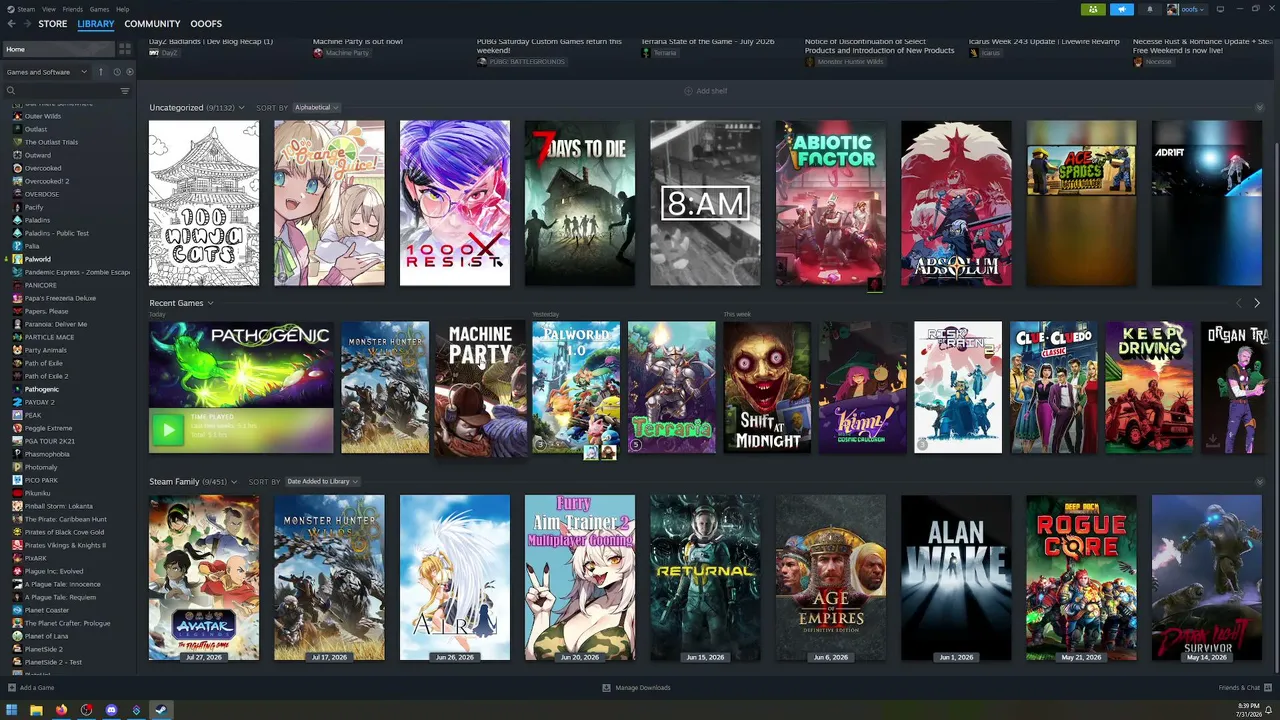Viewport: 1280px width, 720px height.
Task: Open the Returnal cover
Action: tap(705, 578)
